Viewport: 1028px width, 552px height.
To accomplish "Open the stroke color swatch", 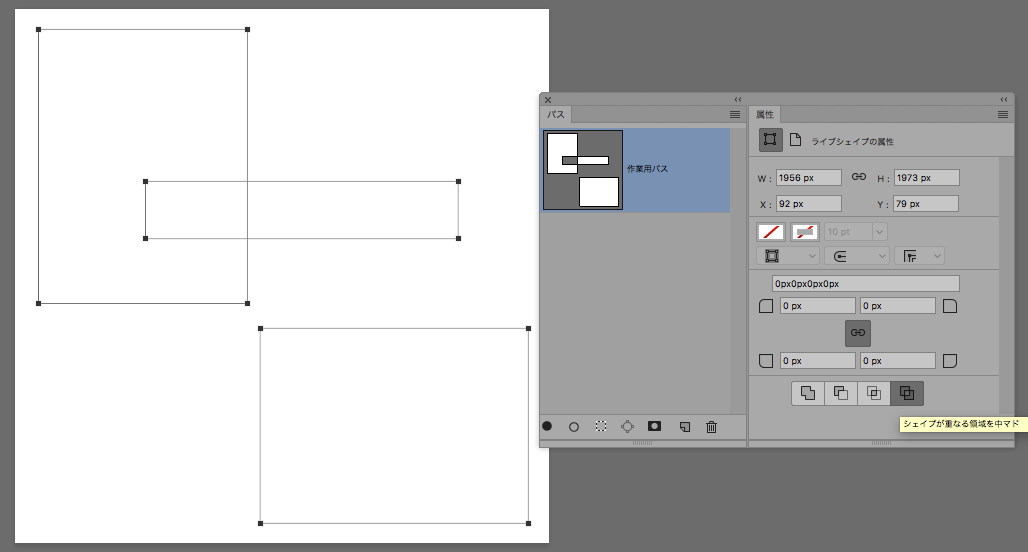I will coord(804,231).
